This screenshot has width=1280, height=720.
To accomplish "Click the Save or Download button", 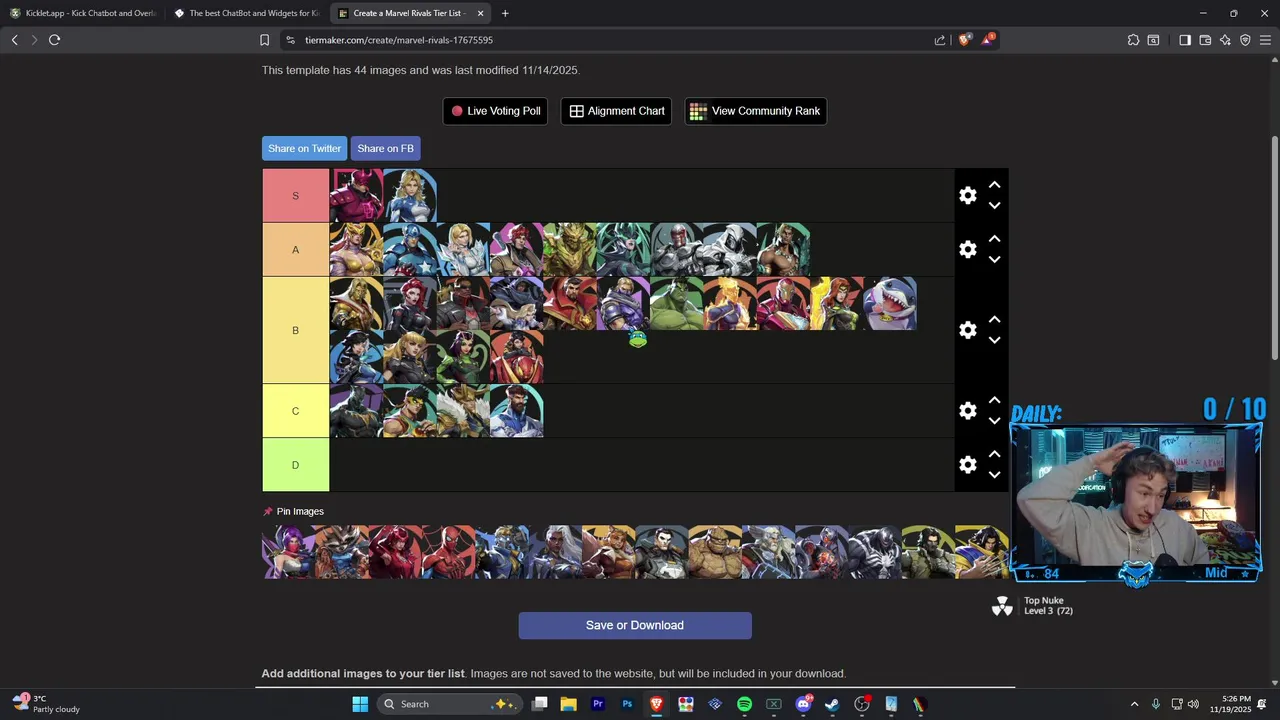I will tap(635, 625).
